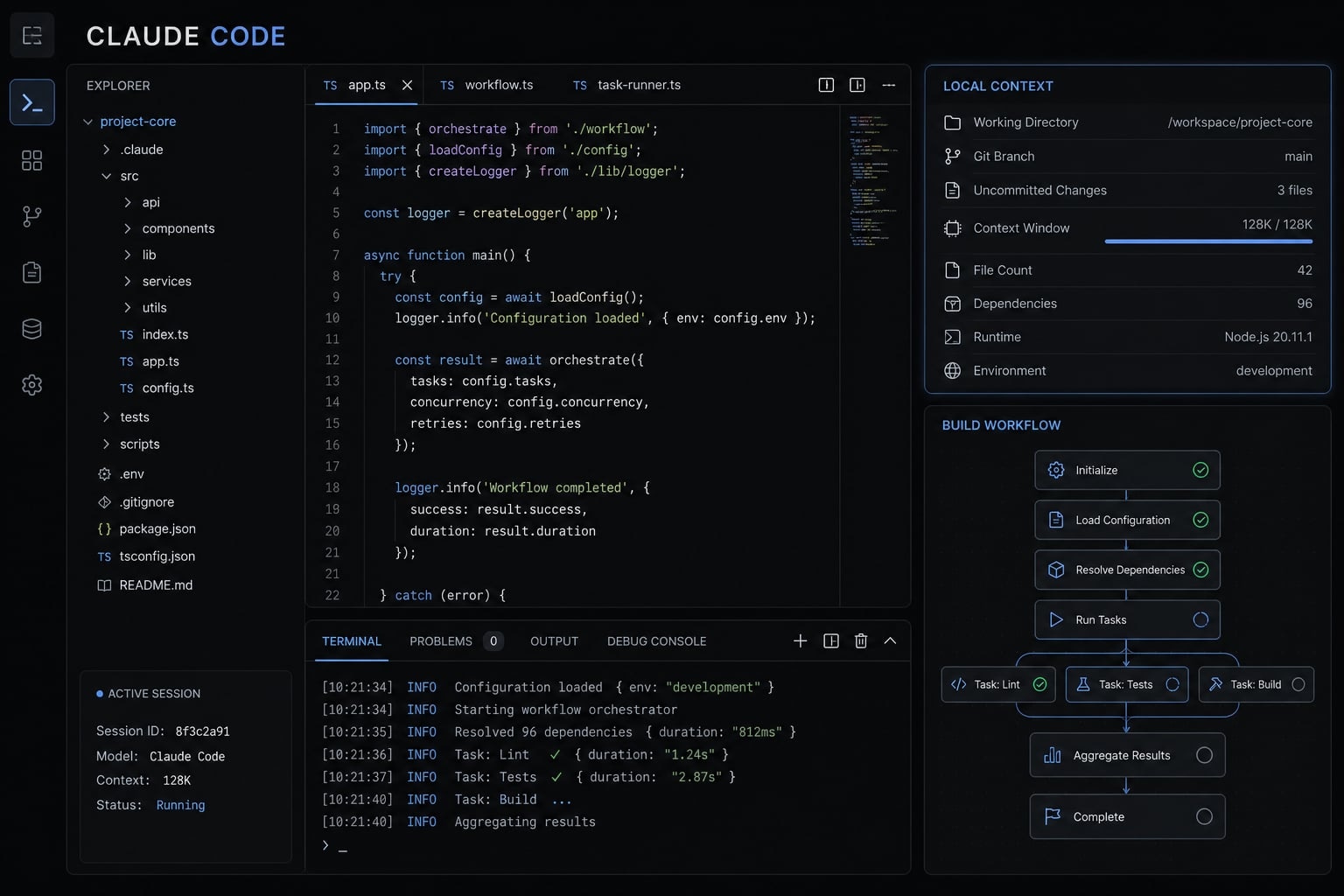Click the Context Window chip icon
1344x896 pixels.
953,228
